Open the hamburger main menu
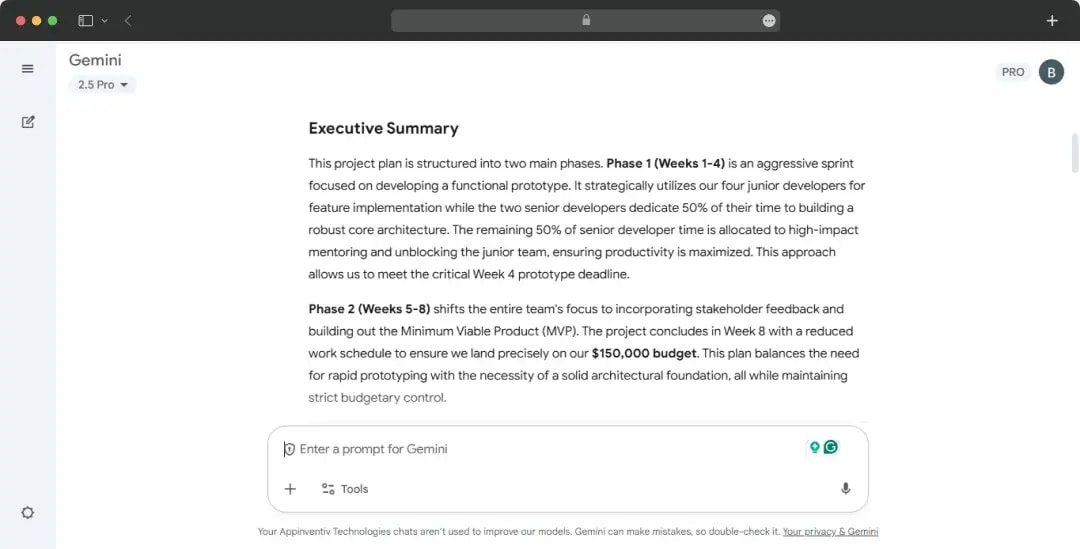Image resolution: width=1080 pixels, height=549 pixels. coord(27,69)
